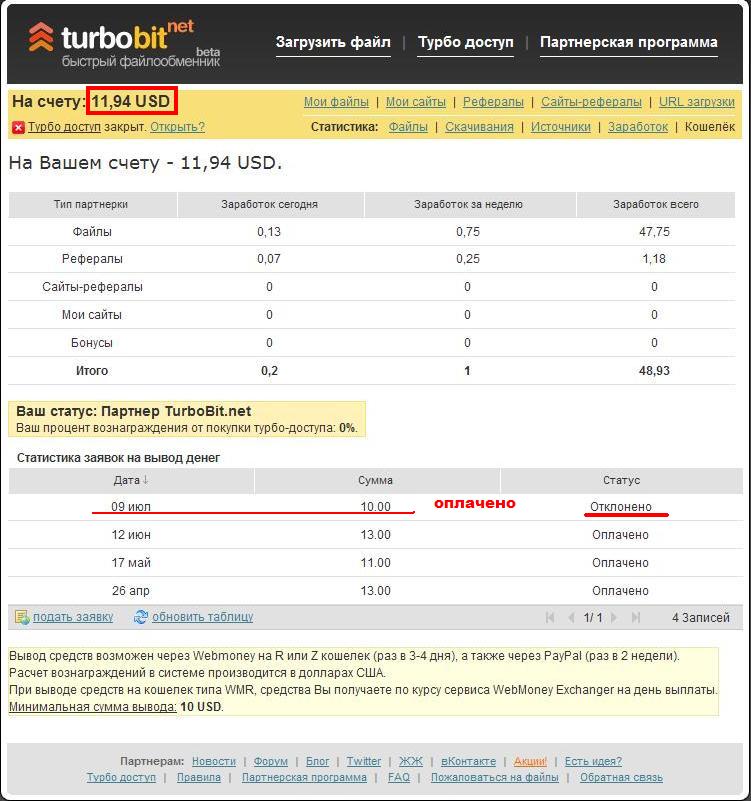
Task: Go to first page pagination arrow
Action: point(550,618)
